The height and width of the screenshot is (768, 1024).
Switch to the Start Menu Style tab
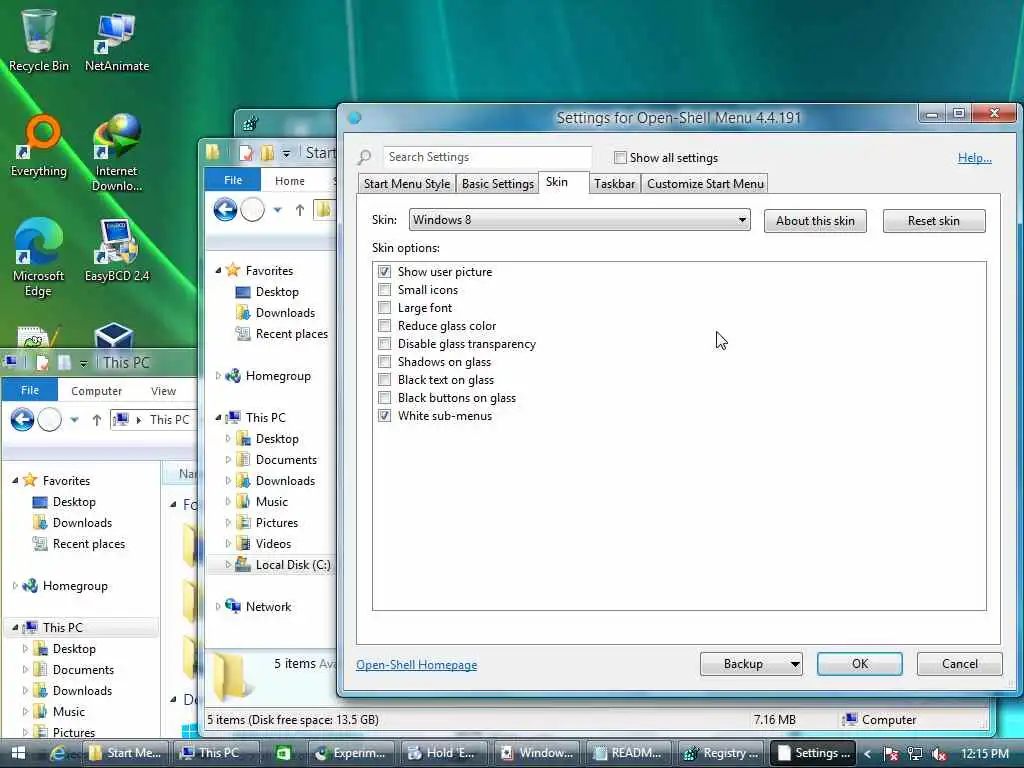click(x=407, y=184)
